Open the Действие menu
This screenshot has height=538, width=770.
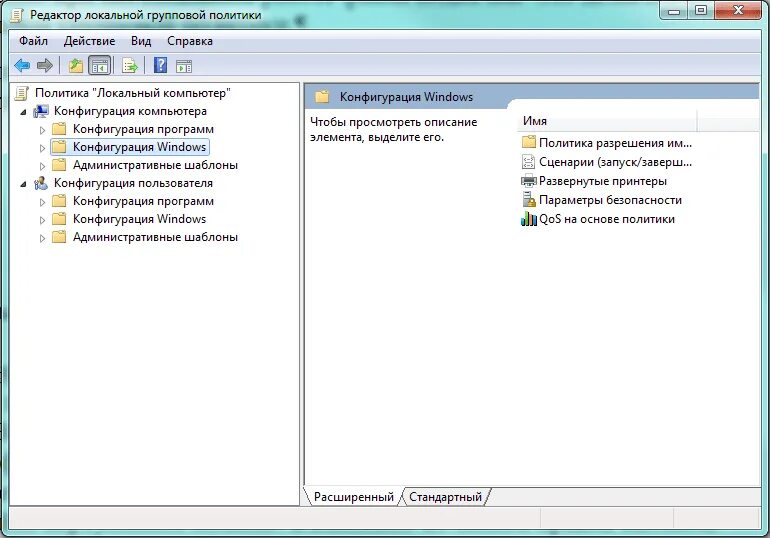[x=89, y=41]
